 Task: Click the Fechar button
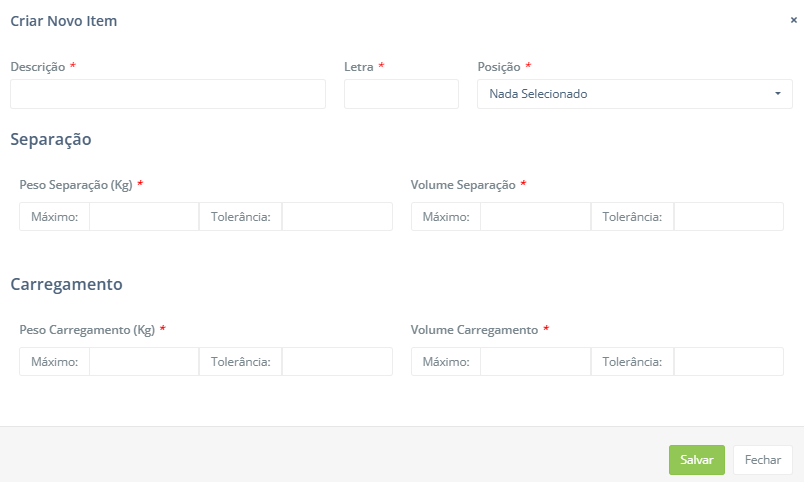[x=762, y=460]
